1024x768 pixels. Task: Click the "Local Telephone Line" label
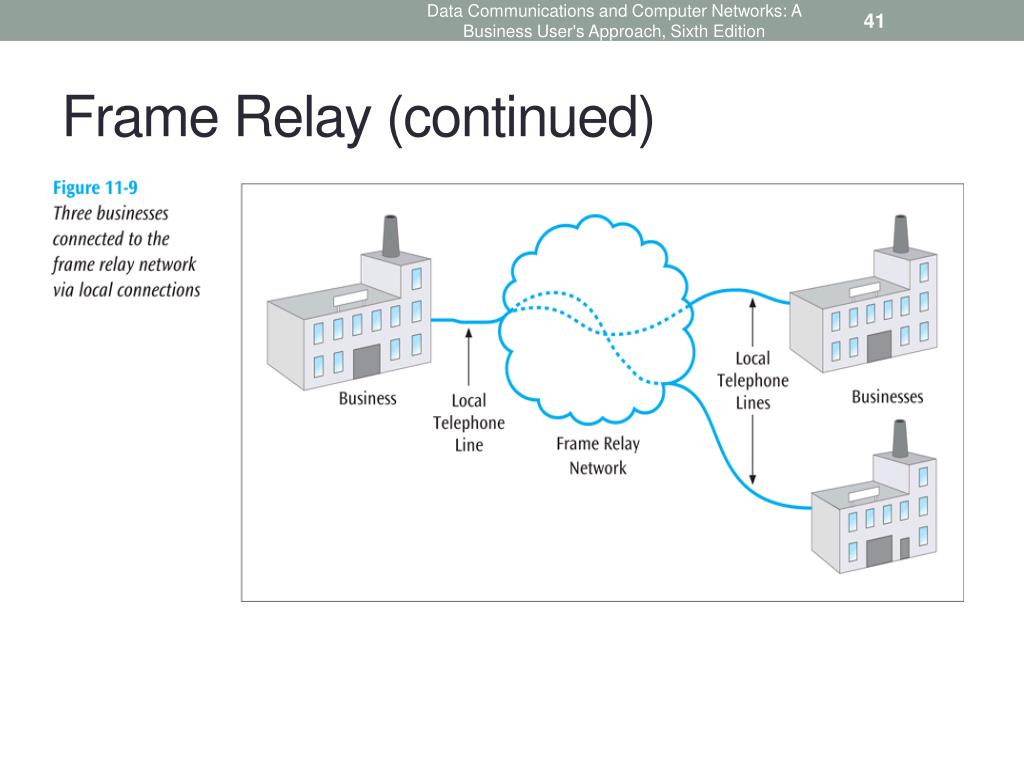(x=469, y=423)
